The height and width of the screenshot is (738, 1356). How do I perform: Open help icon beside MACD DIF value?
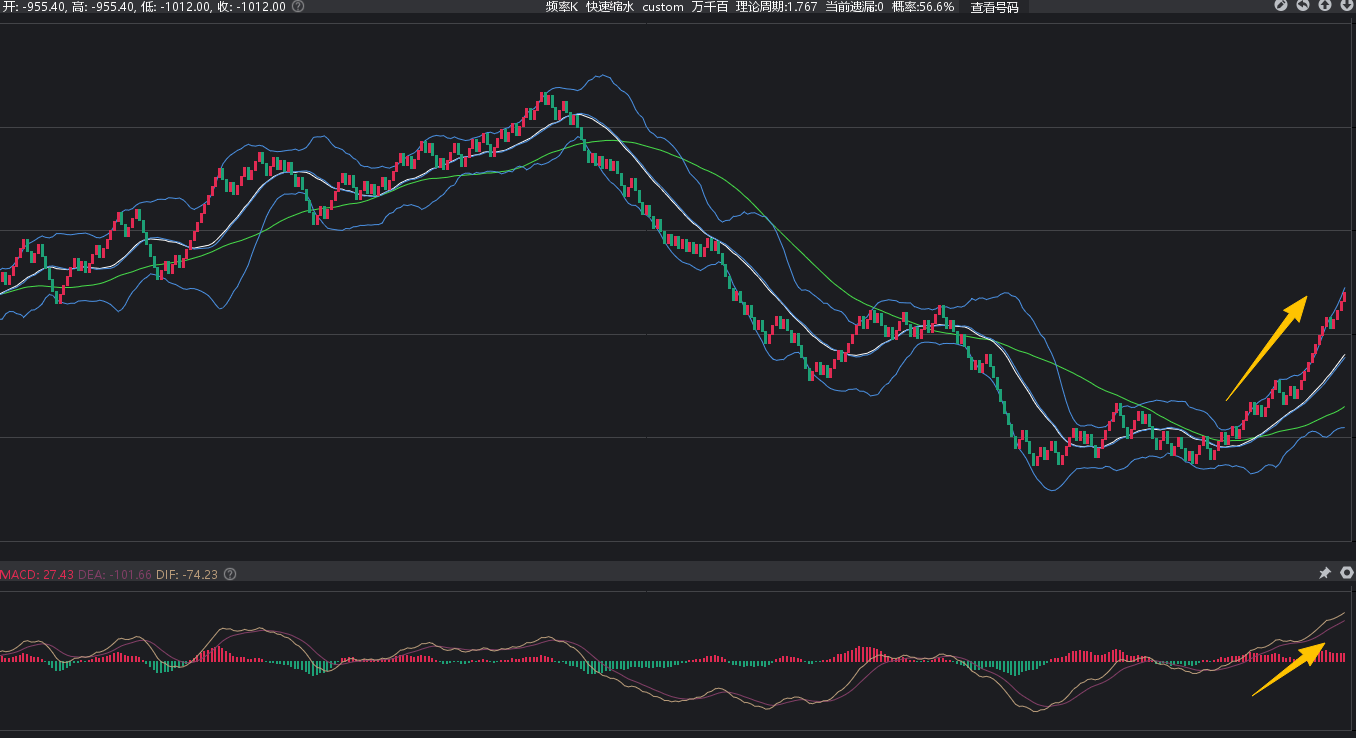tap(230, 574)
